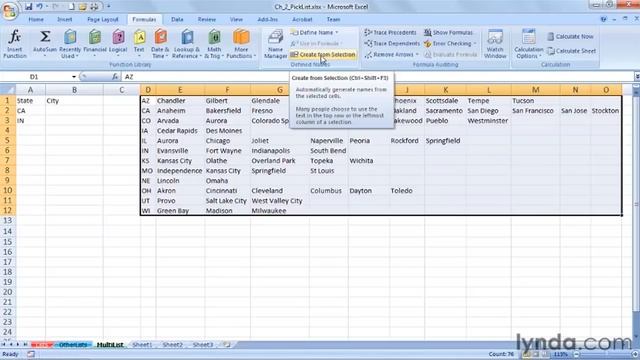Expand the Error Checking dropdown
This screenshot has height=360, width=640.
pos(475,43)
